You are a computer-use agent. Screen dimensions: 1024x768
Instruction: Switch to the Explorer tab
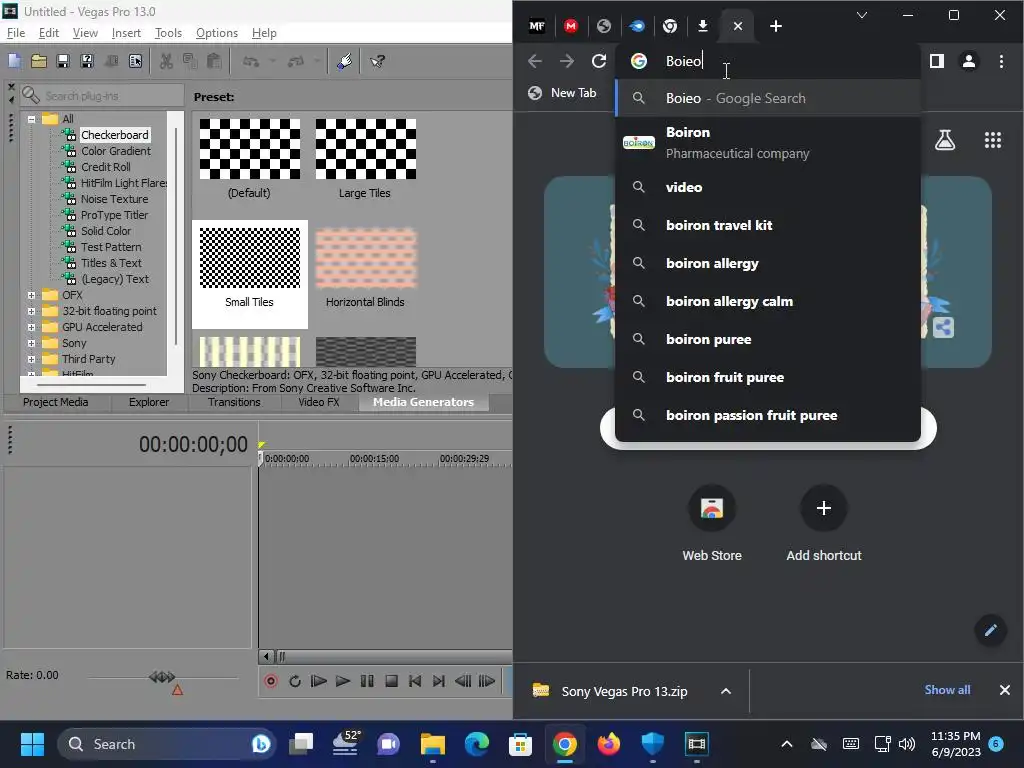pyautogui.click(x=149, y=402)
